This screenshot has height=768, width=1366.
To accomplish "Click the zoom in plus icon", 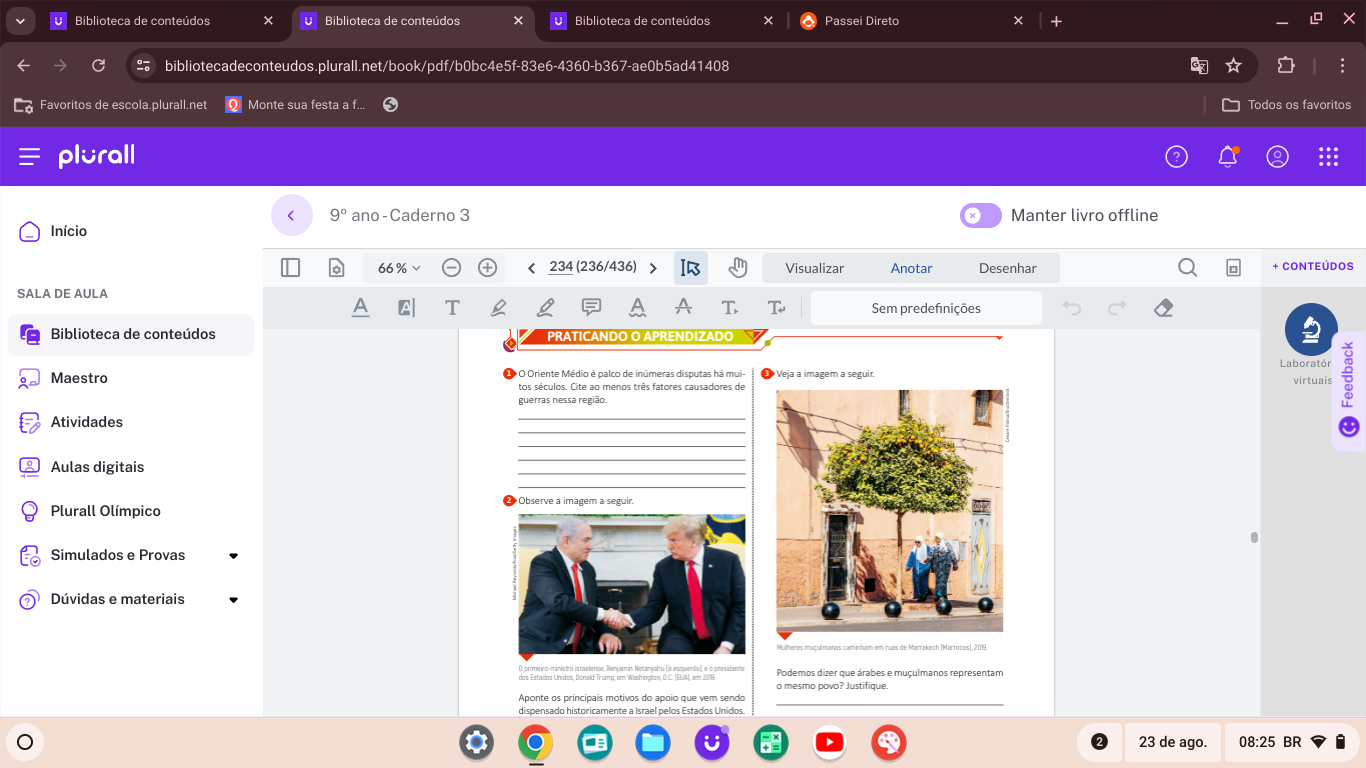I will coord(487,268).
